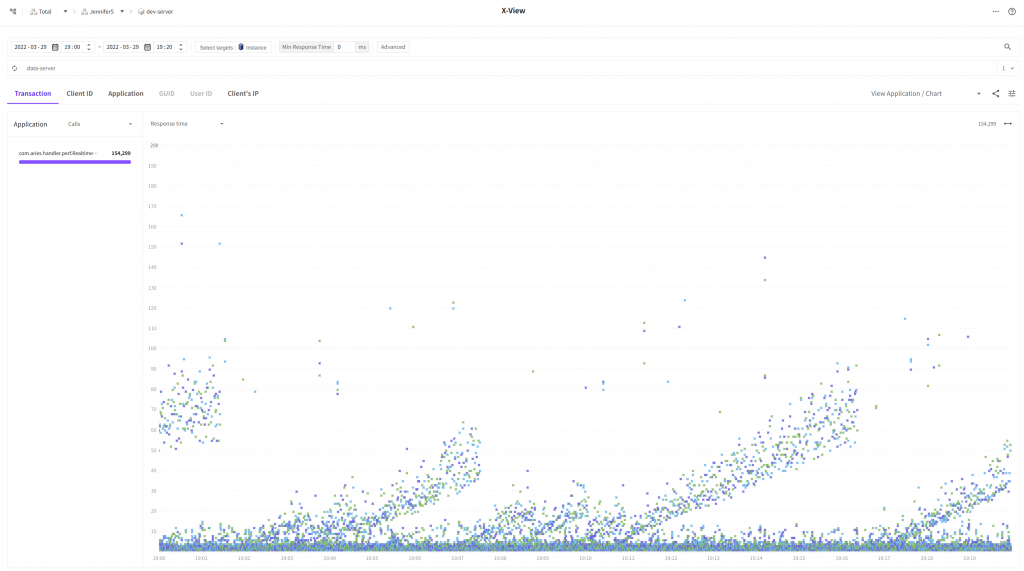Open the View Application / Chart dropdown
Viewport: 1024px width, 571px height.
(925, 93)
